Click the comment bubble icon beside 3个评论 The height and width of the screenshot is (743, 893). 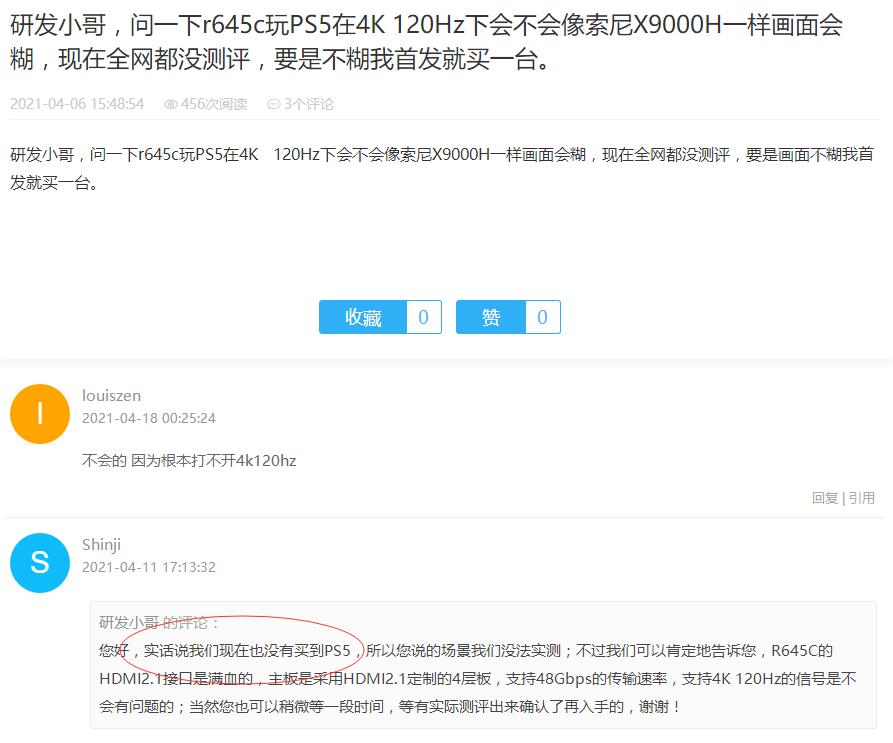click(x=274, y=104)
